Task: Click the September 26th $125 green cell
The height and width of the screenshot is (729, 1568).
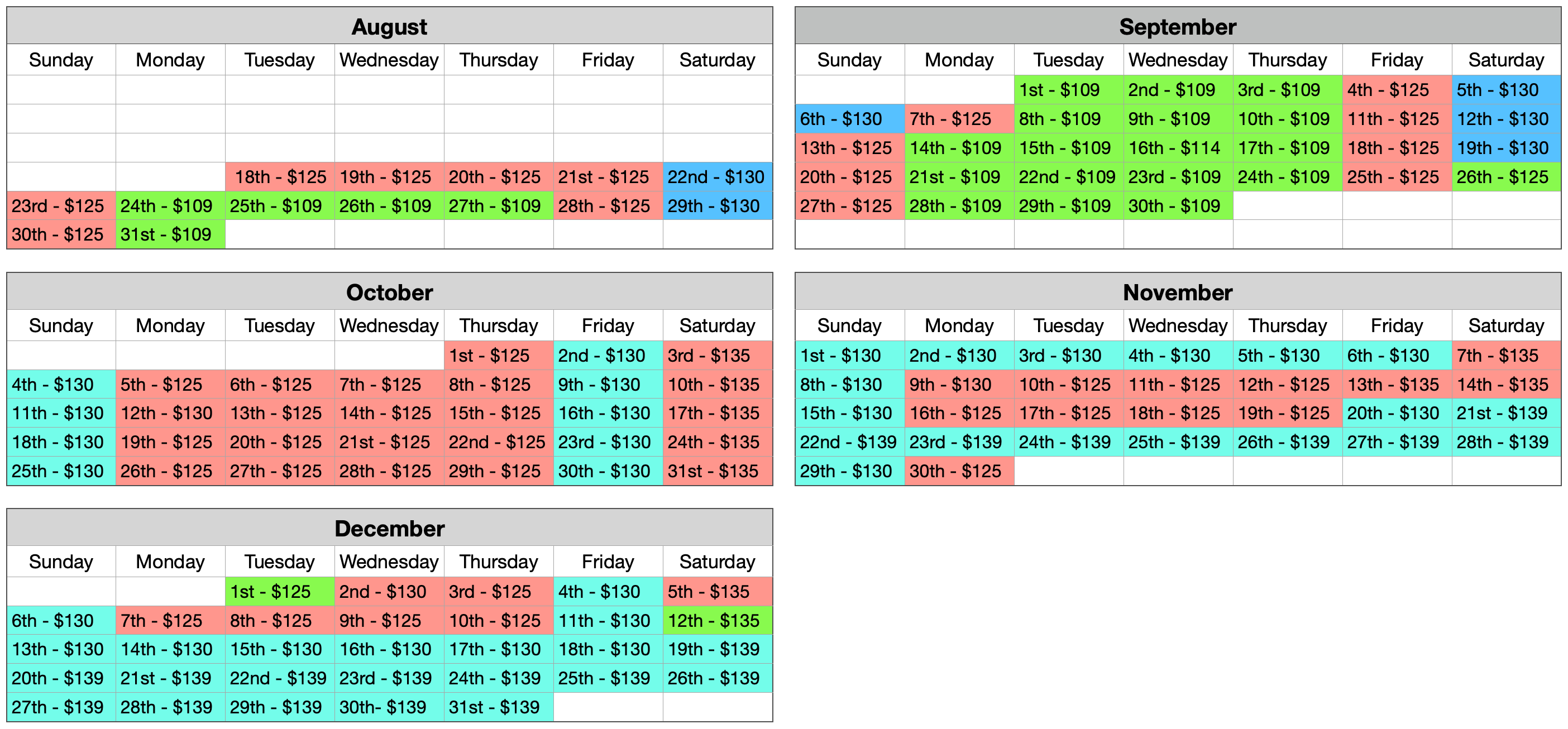Action: 1506,177
